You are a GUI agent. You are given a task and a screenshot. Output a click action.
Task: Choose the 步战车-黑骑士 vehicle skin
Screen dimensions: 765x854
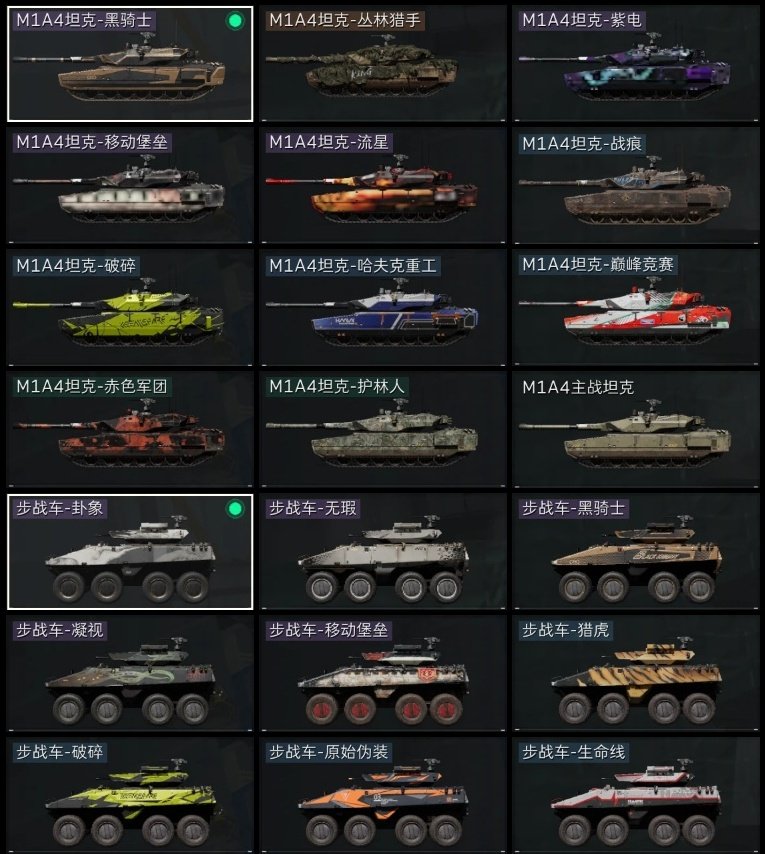coord(635,552)
